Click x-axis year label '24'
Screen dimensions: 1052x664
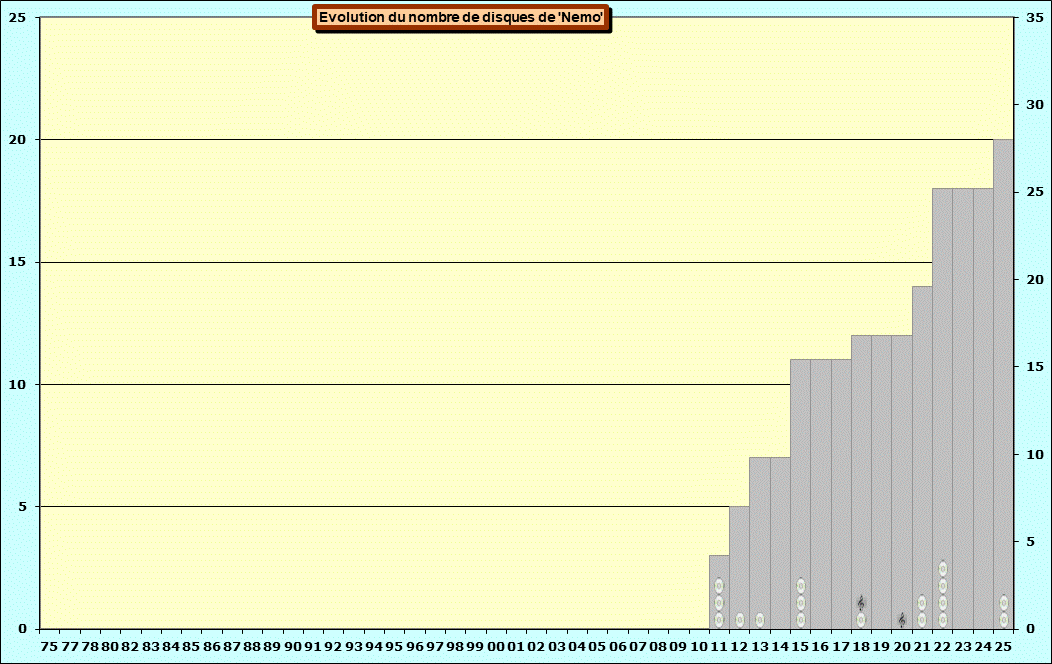click(983, 647)
